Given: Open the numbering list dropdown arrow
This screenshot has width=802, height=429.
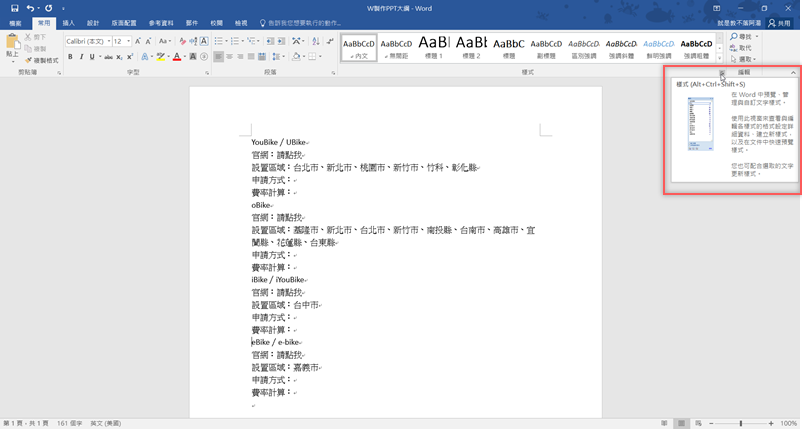Looking at the screenshot, I should [x=242, y=41].
